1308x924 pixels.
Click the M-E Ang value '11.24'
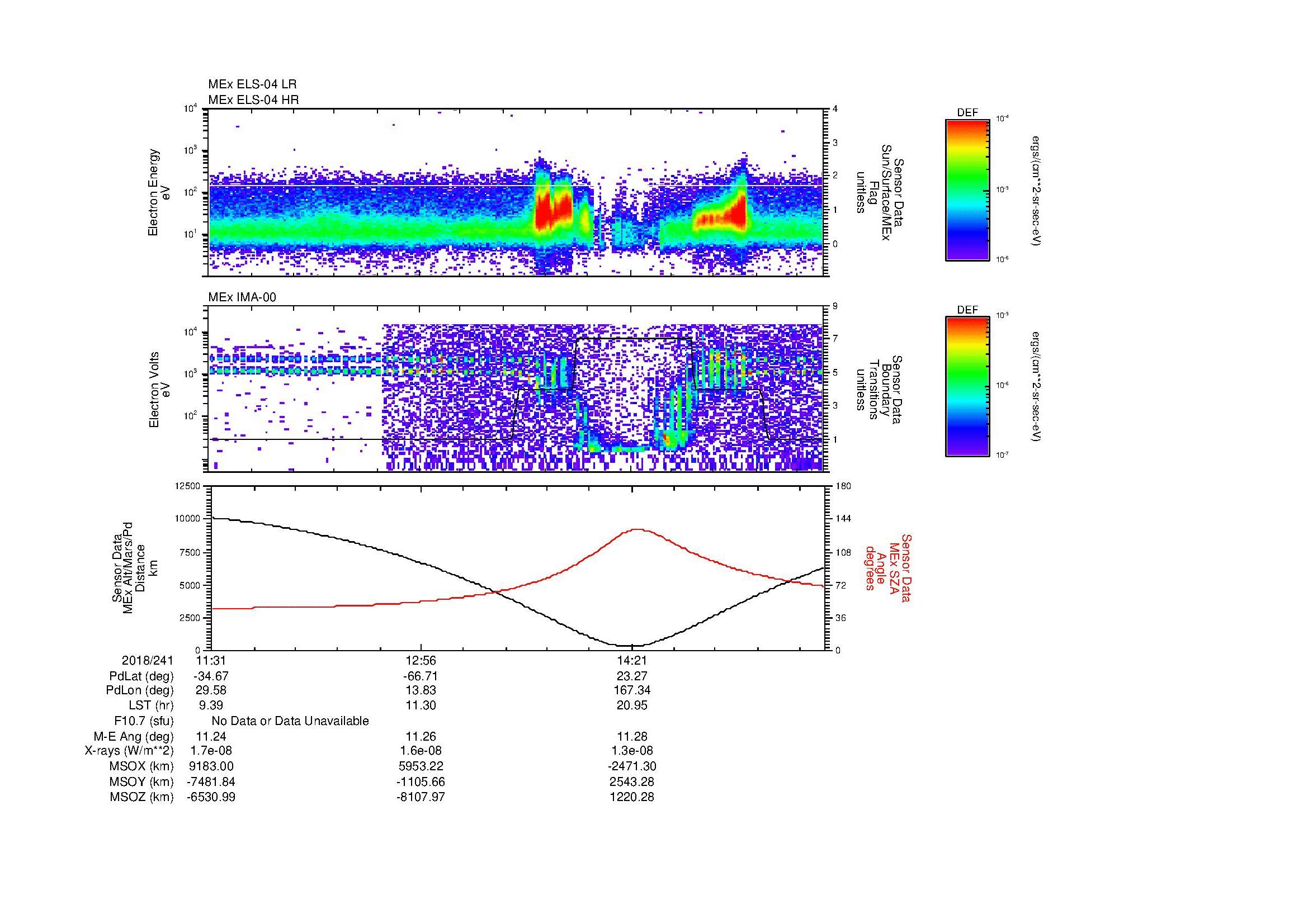coord(211,736)
